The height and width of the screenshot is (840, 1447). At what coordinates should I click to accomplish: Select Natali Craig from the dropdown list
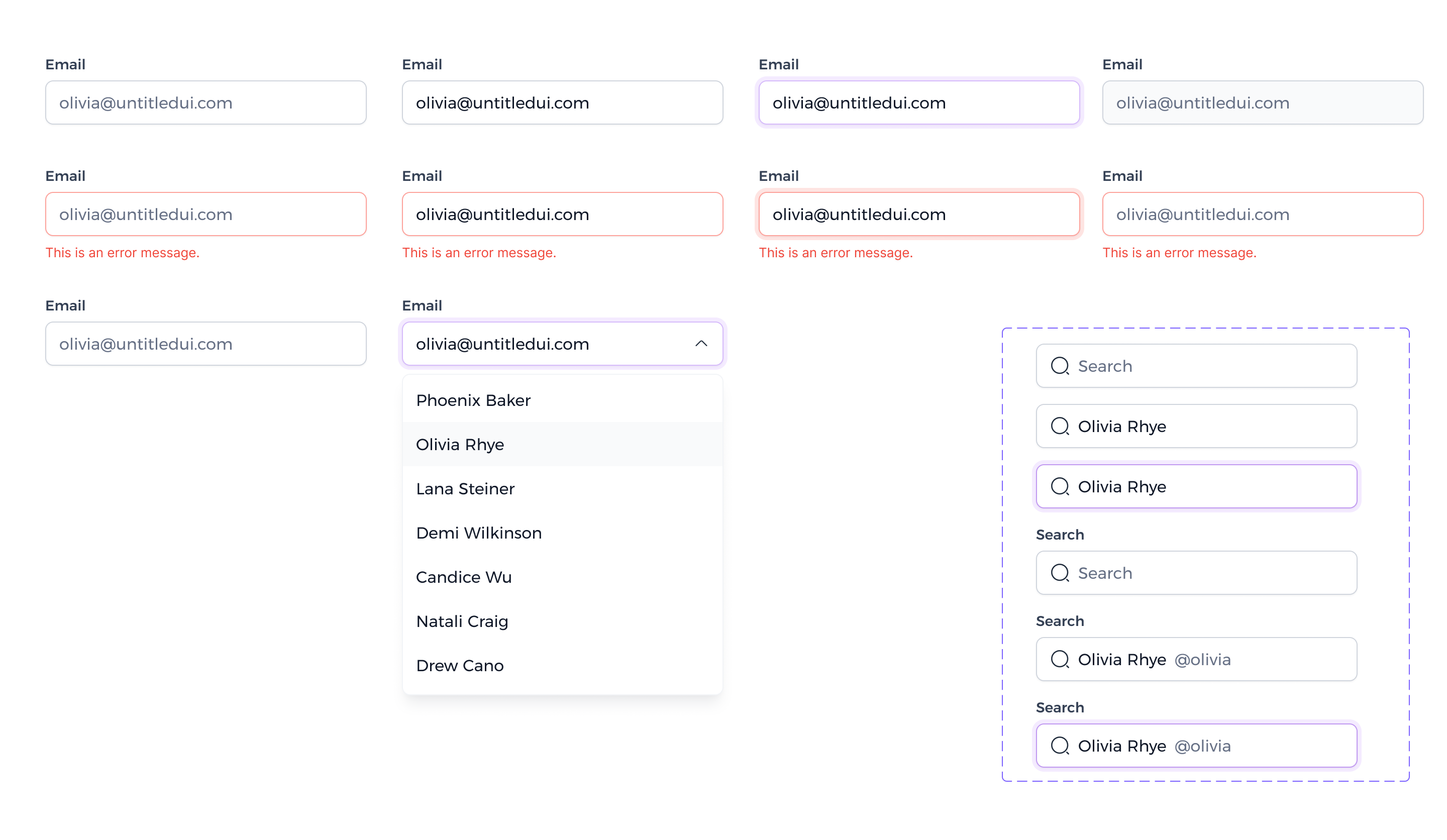[562, 621]
